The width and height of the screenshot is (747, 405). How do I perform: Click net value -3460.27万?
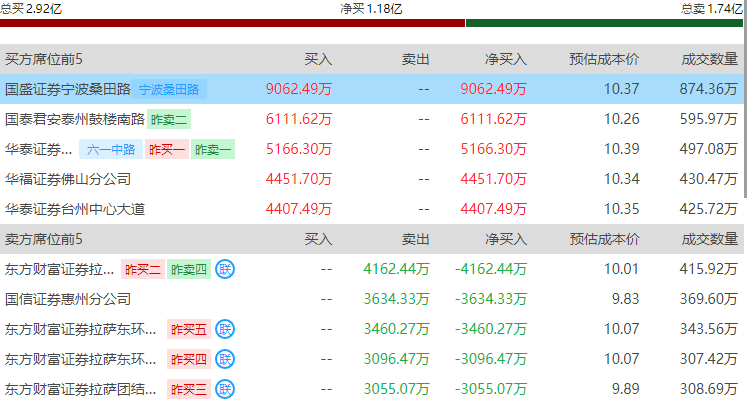coord(491,329)
